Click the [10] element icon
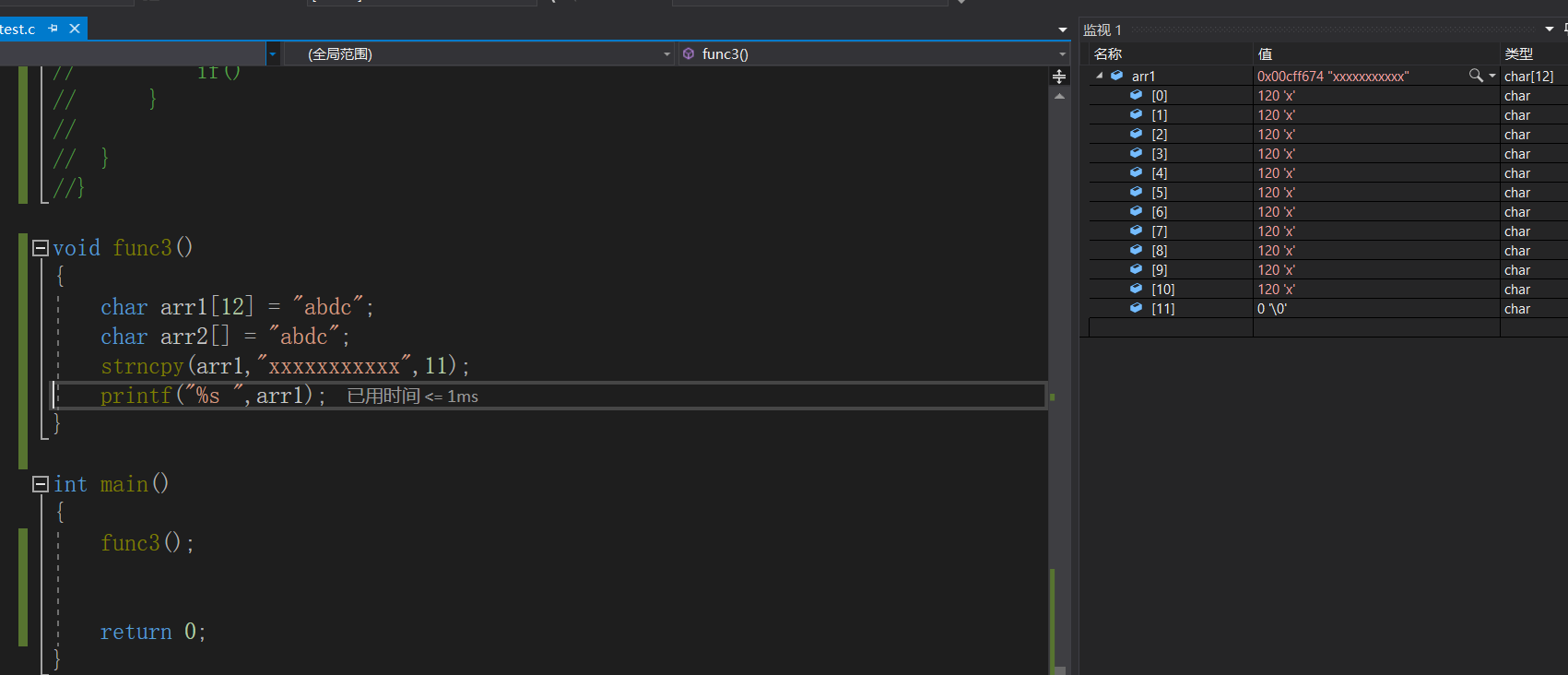Viewport: 1568px width, 675px height. tap(1136, 289)
